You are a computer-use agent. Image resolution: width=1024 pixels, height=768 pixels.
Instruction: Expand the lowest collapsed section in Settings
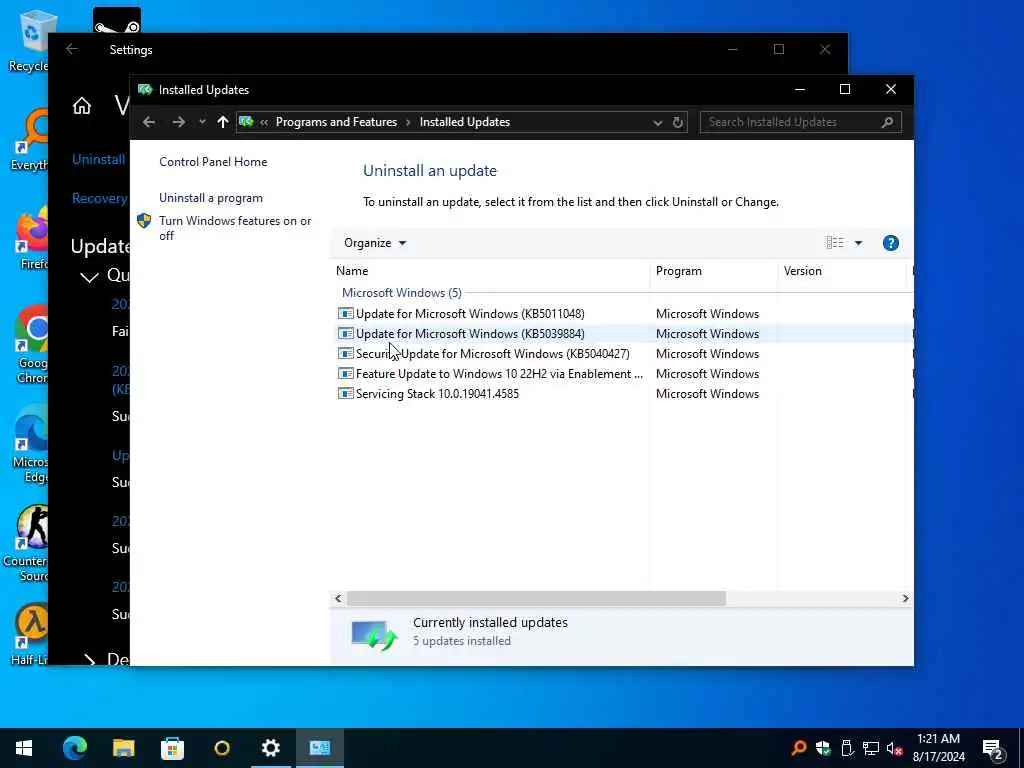89,660
